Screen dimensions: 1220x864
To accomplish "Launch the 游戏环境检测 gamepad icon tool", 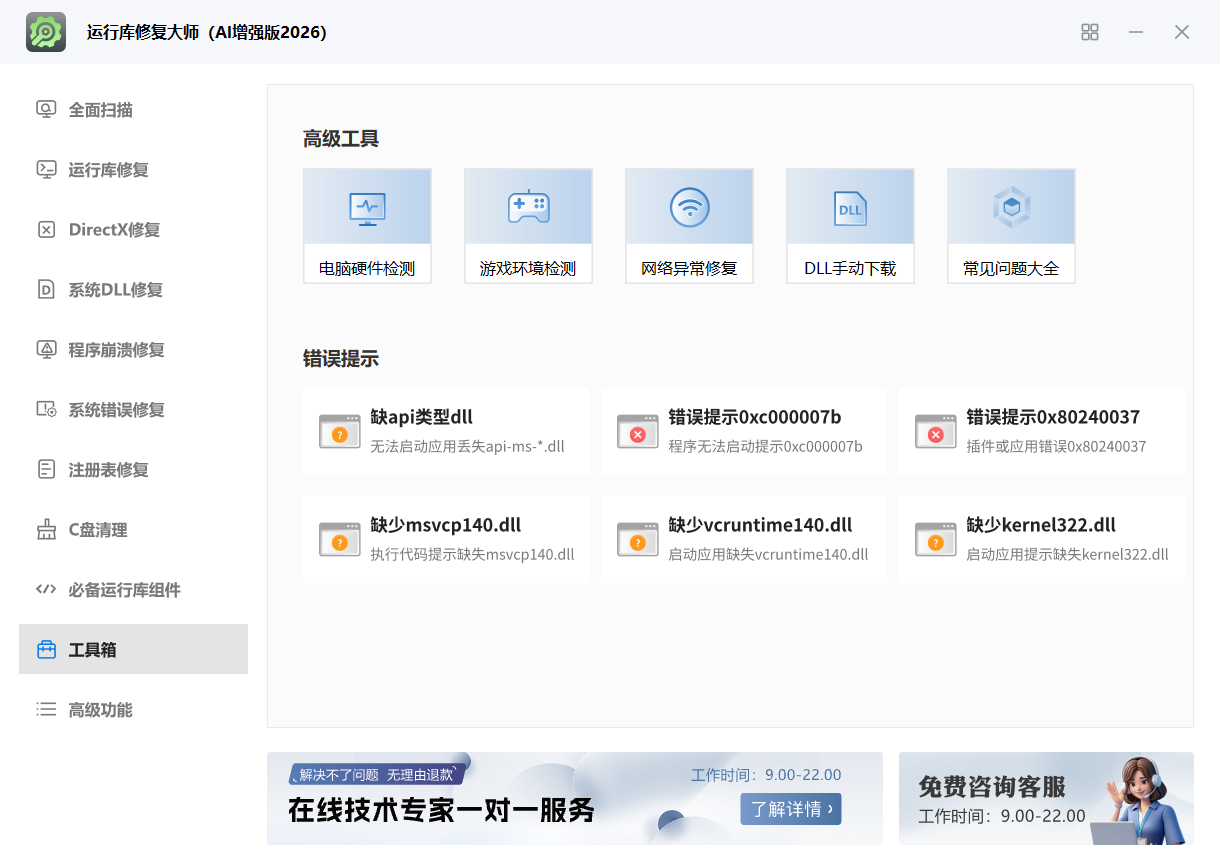I will click(528, 208).
